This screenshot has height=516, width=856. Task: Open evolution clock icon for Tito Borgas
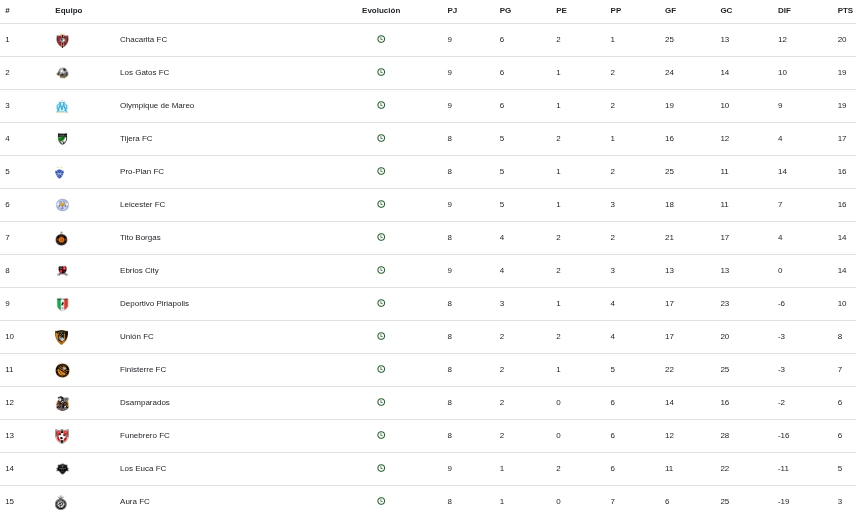point(381,237)
